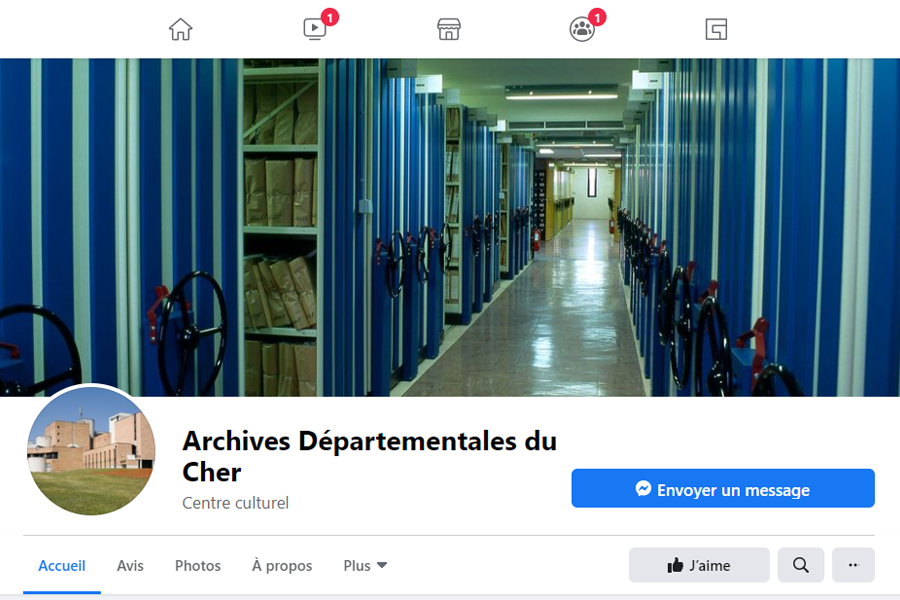Click the Groups notification badge
The width and height of the screenshot is (900, 600).
coord(598,17)
